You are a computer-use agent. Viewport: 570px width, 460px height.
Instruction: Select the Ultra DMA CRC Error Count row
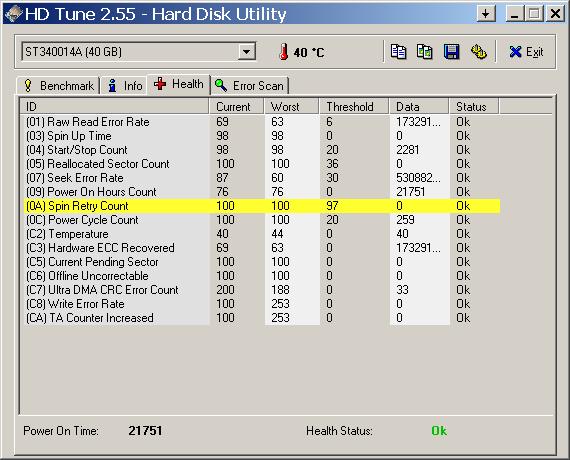262,290
